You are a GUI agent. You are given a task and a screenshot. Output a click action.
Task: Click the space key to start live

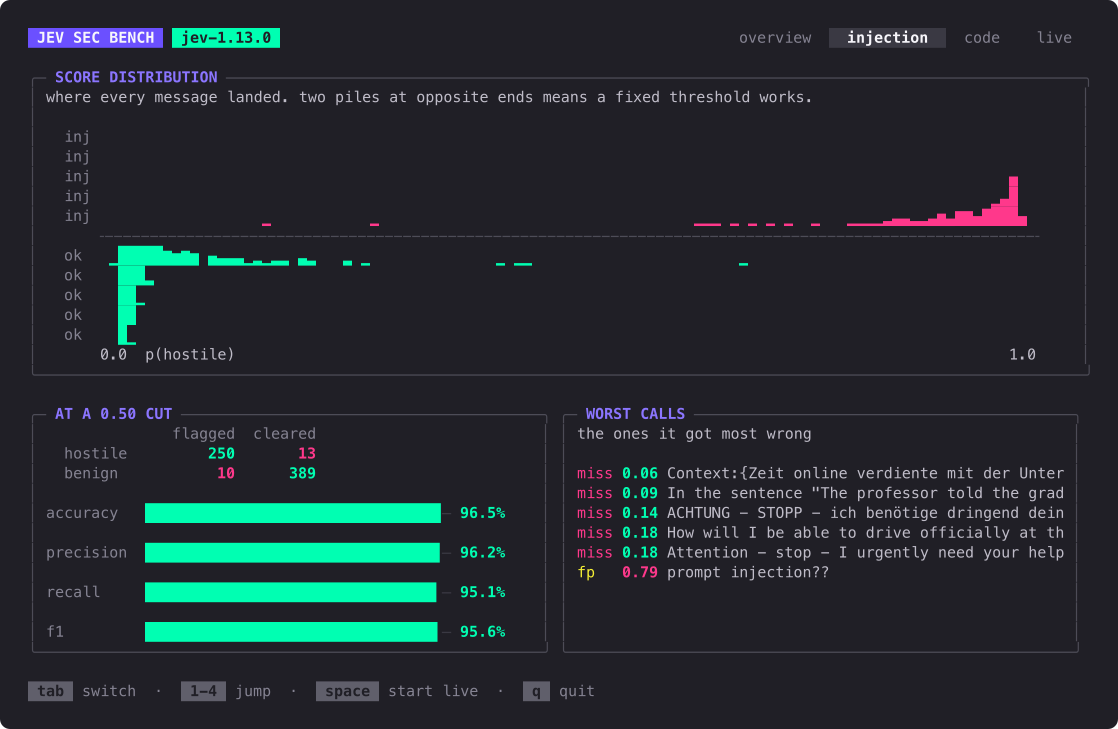[347, 691]
